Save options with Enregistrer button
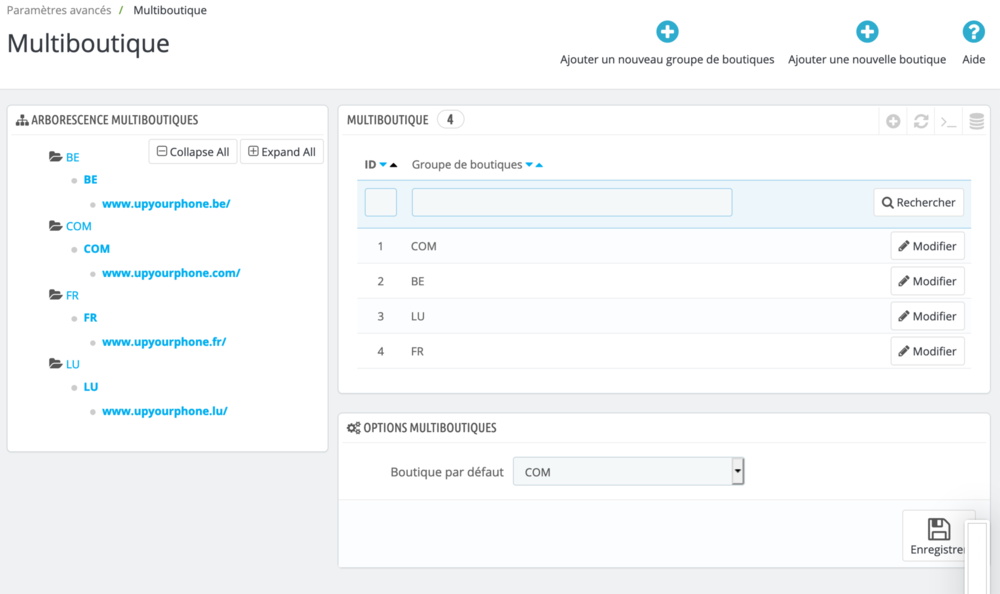The width and height of the screenshot is (1000, 594). tap(937, 536)
